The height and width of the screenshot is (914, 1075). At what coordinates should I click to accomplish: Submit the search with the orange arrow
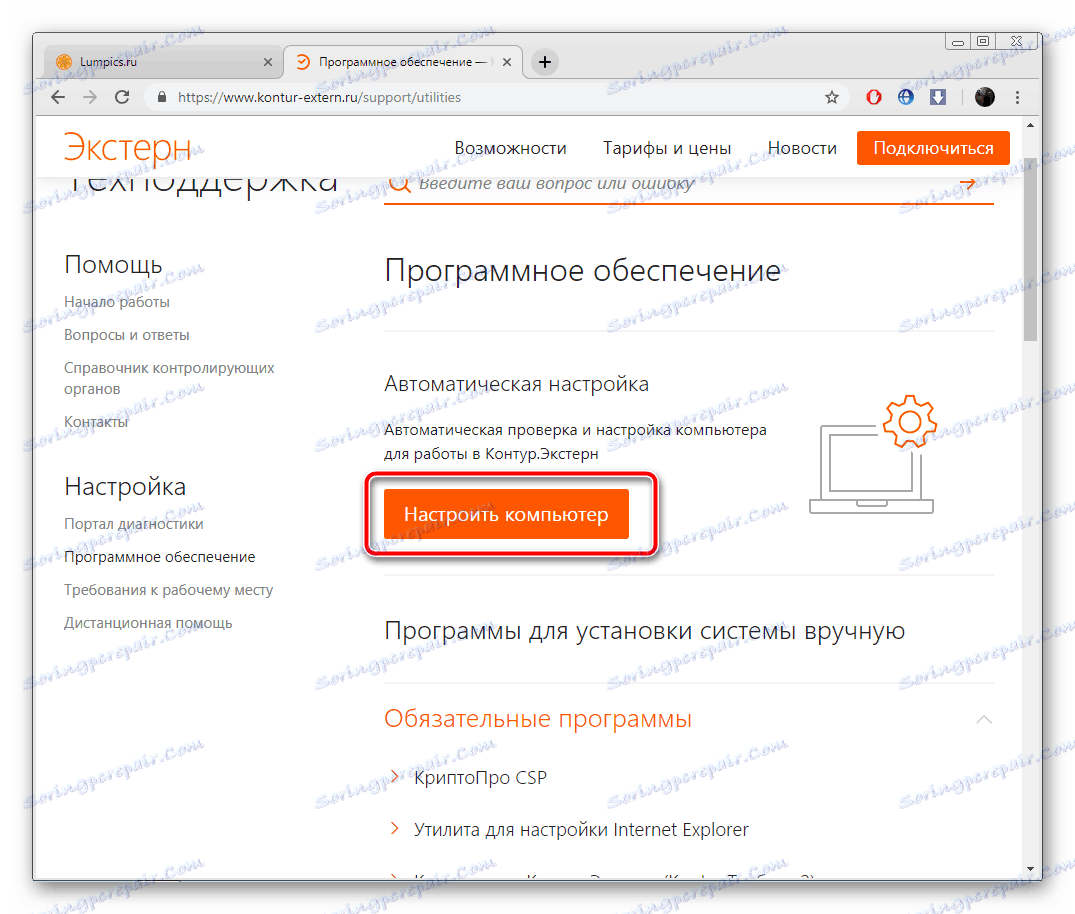pyautogui.click(x=967, y=184)
